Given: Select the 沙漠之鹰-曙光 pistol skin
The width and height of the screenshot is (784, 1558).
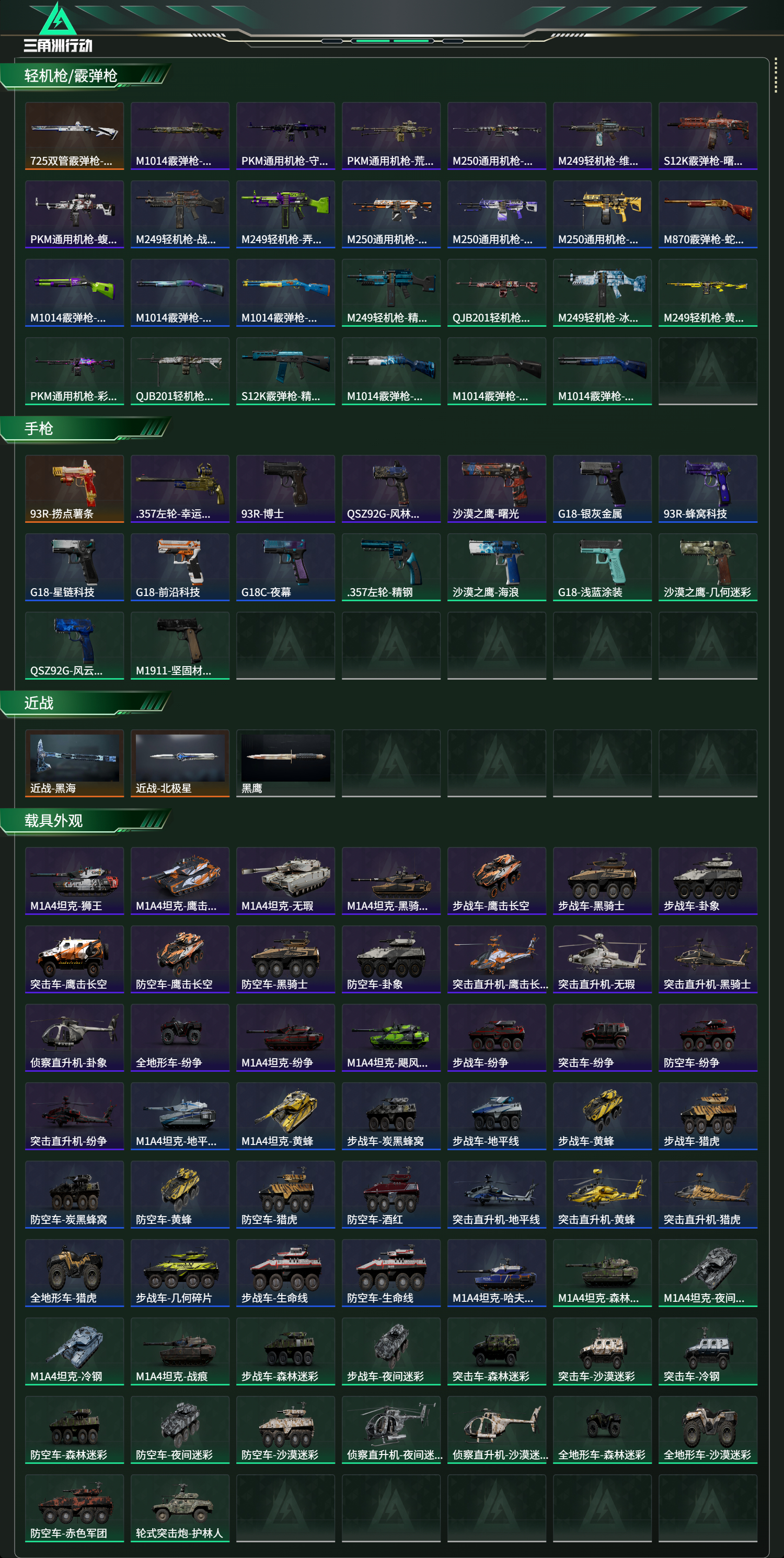Looking at the screenshot, I should tap(496, 488).
